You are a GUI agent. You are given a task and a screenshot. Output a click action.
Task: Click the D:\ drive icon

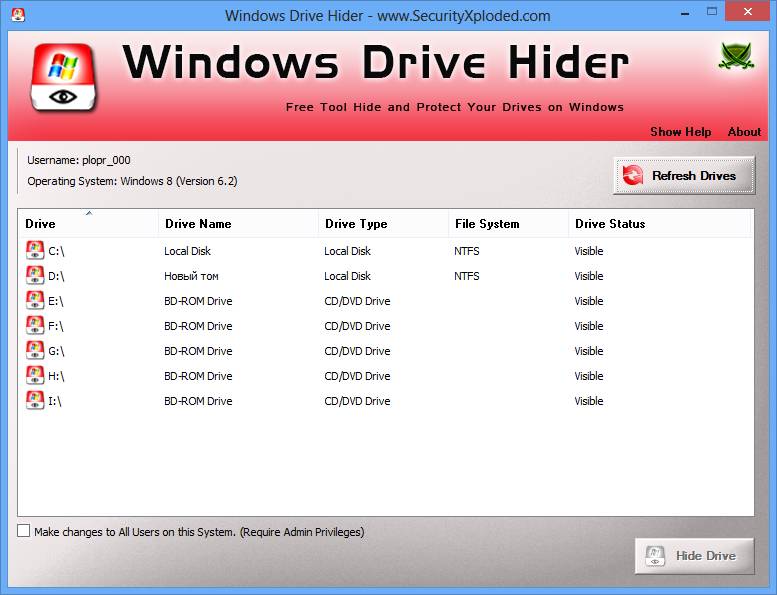(35, 275)
